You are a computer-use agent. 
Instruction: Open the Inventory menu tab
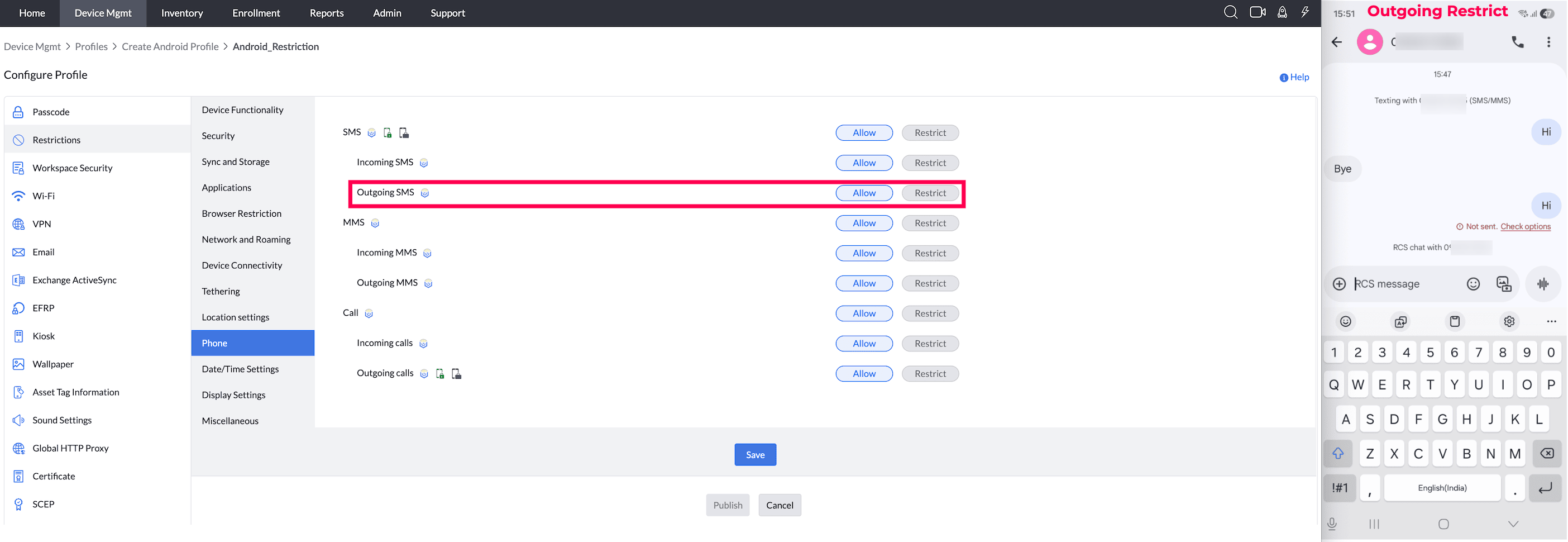(x=182, y=13)
